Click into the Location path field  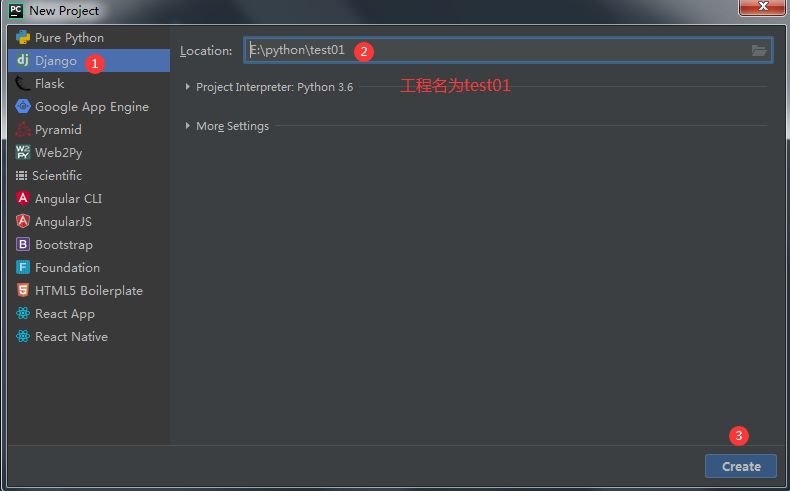coord(508,50)
